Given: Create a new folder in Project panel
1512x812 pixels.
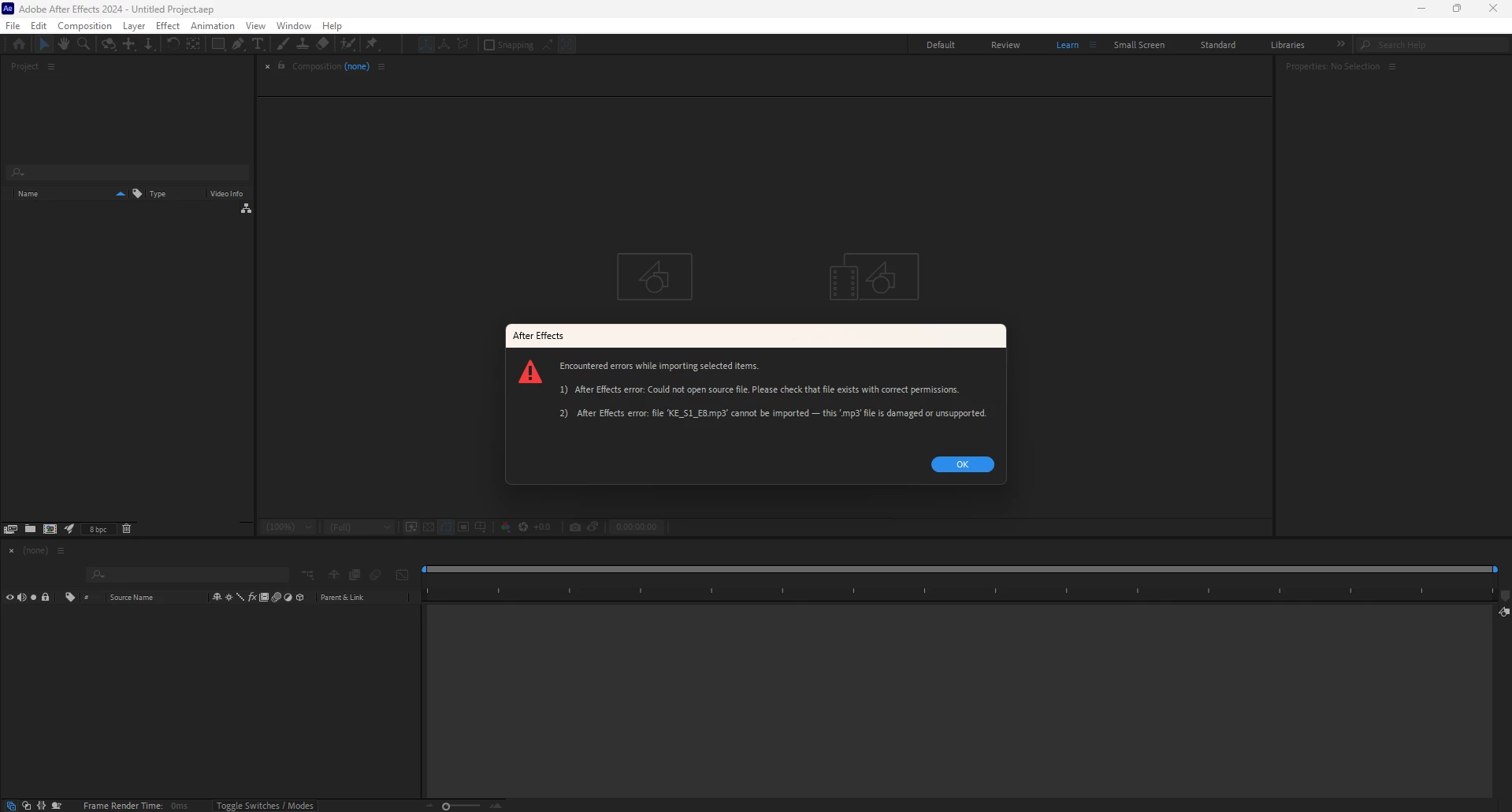Looking at the screenshot, I should tap(30, 529).
